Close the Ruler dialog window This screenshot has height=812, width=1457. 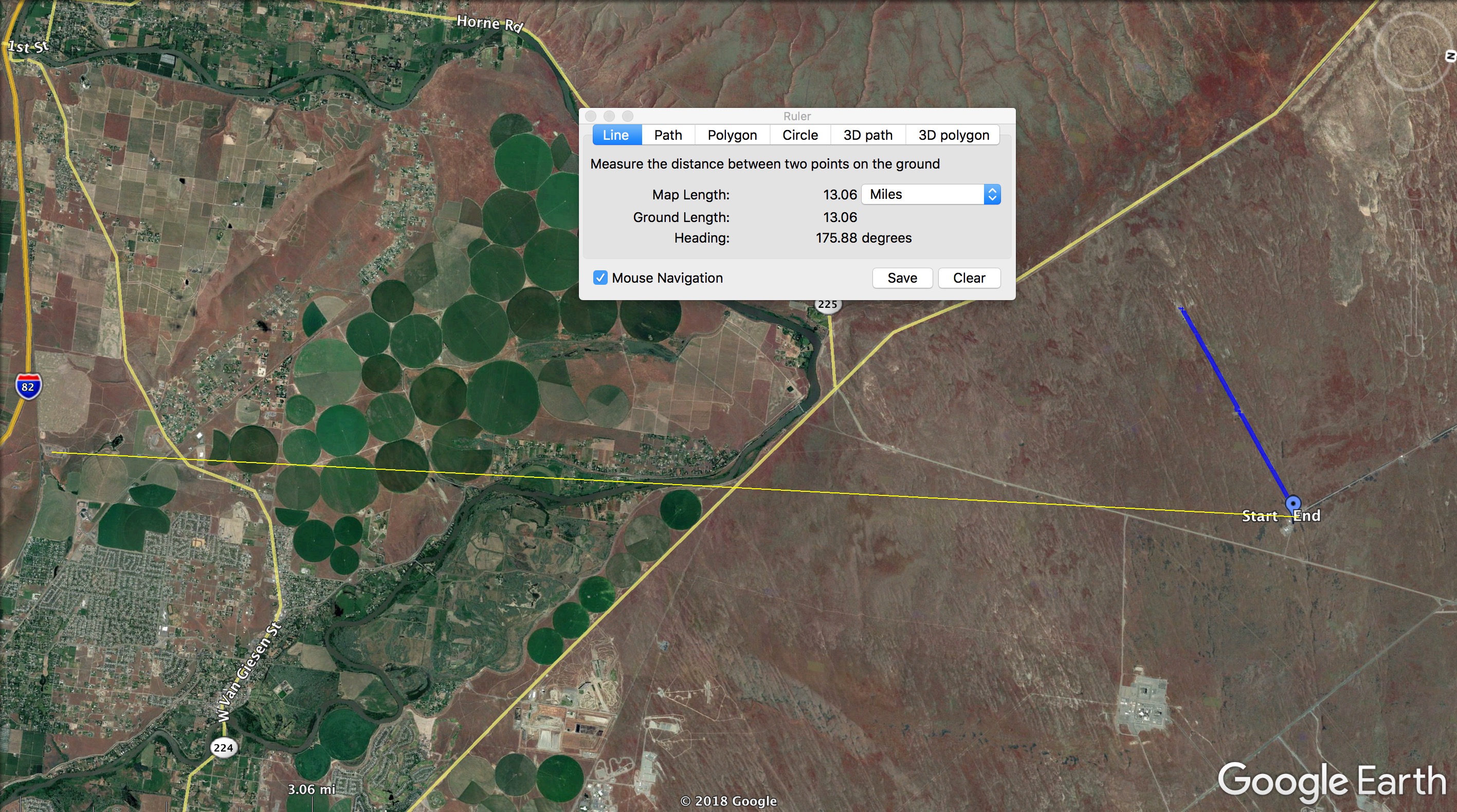click(x=591, y=116)
